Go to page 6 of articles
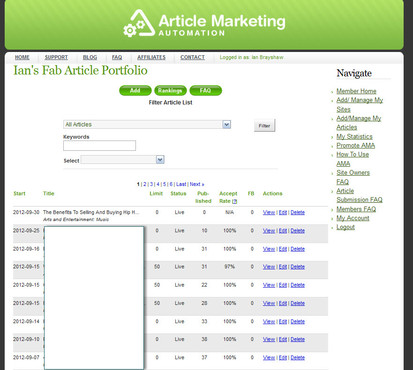The image size is (413, 370). (x=171, y=184)
